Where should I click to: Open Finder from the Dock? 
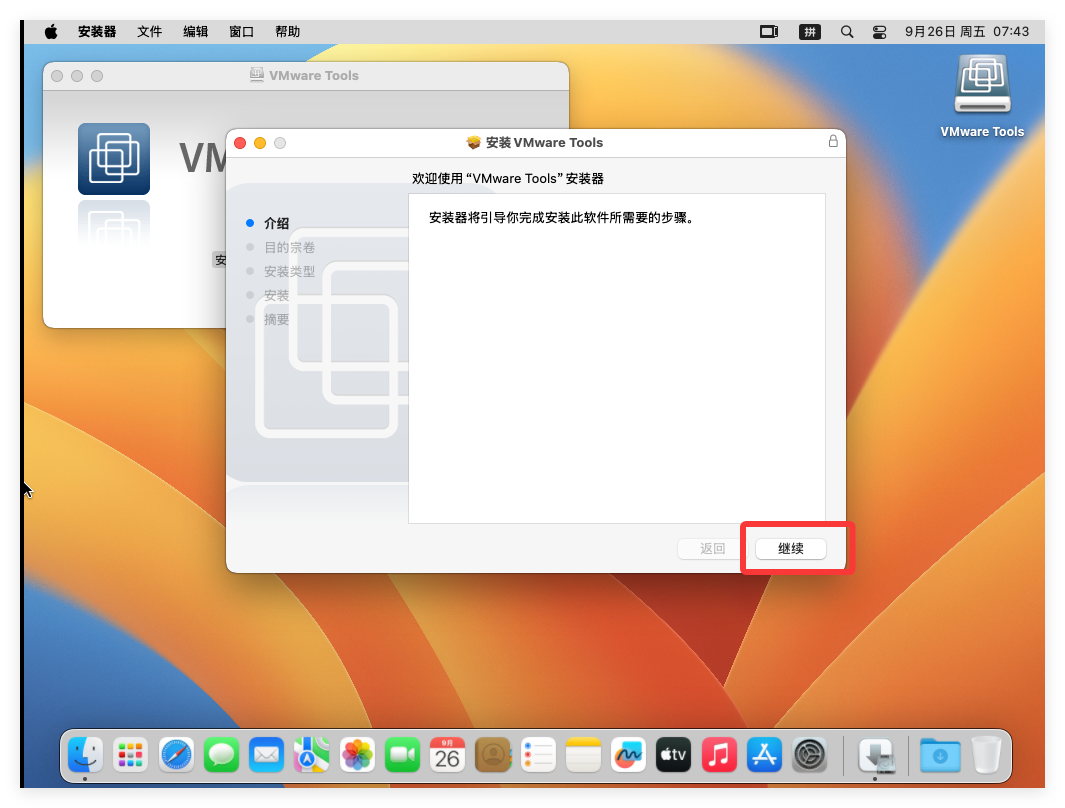coord(85,755)
